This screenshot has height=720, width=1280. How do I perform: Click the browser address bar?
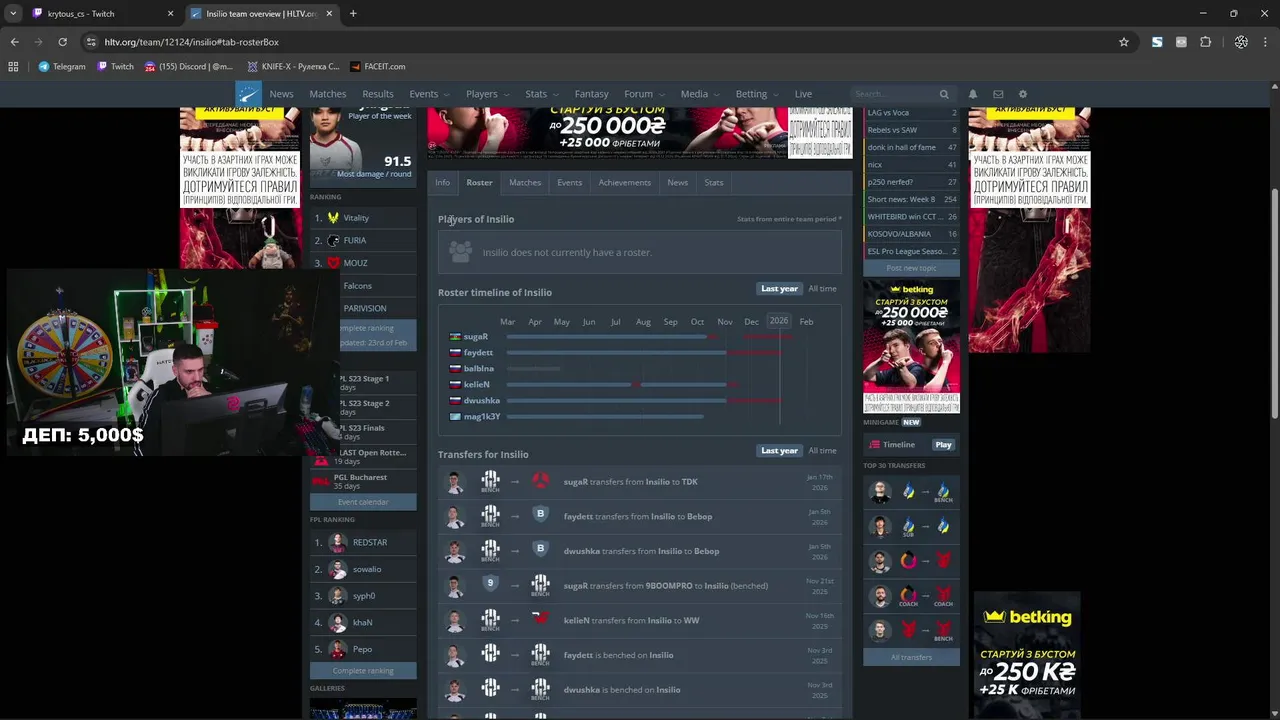[600, 42]
